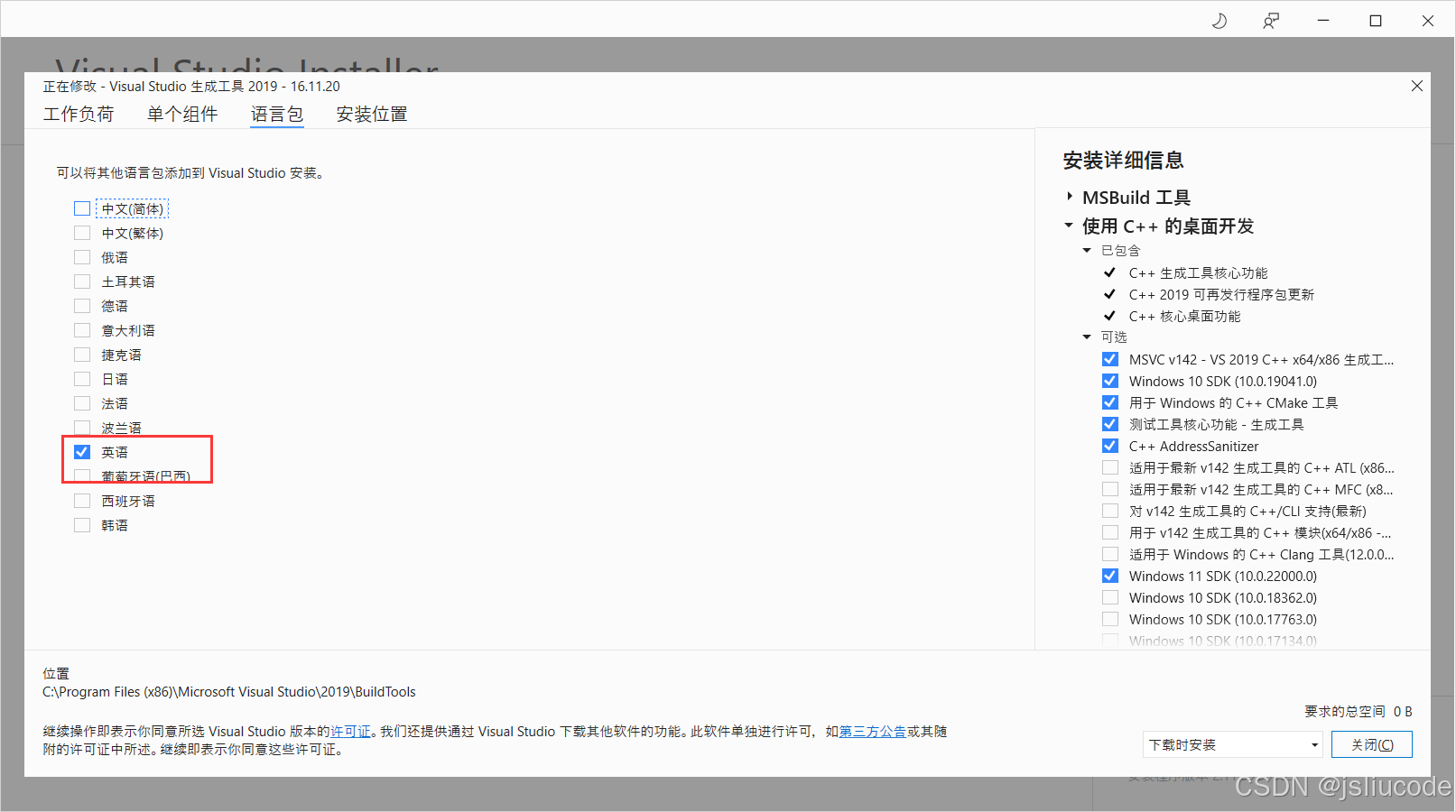Viewport: 1456px width, 812px height.
Task: Expand the MSBuild 工具 section
Action: click(x=1069, y=197)
